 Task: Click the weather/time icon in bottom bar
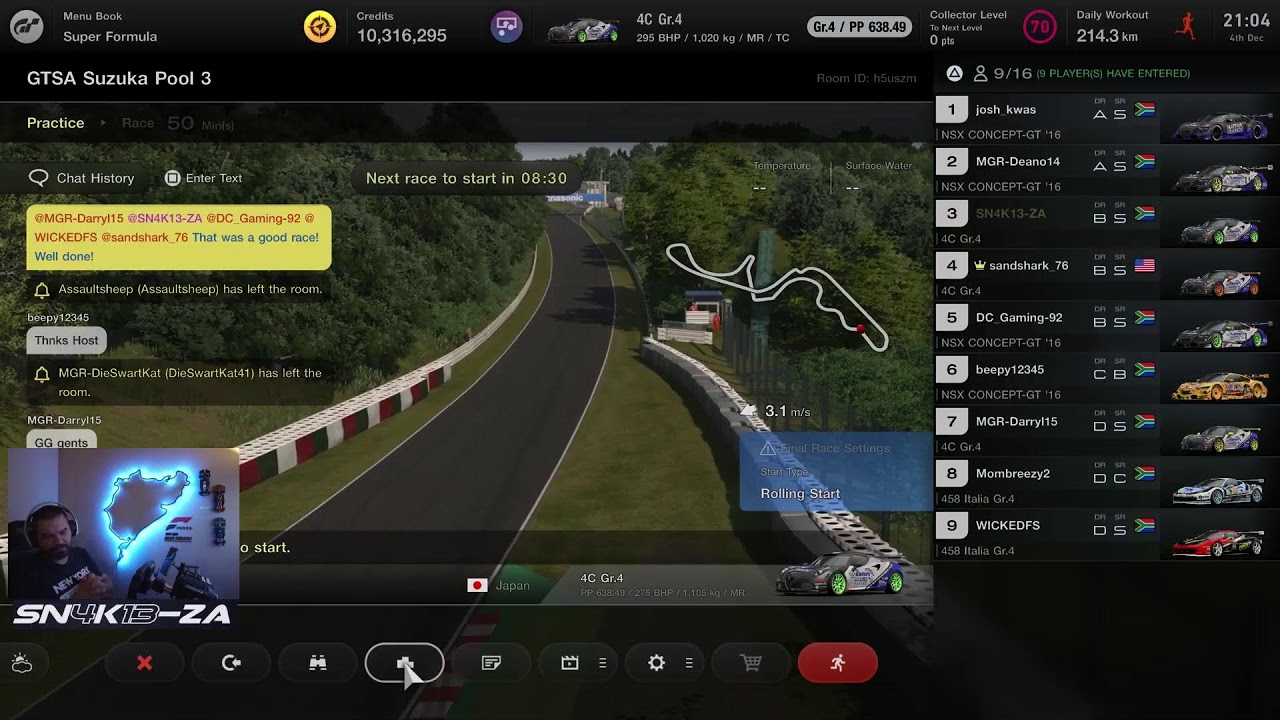[22, 663]
